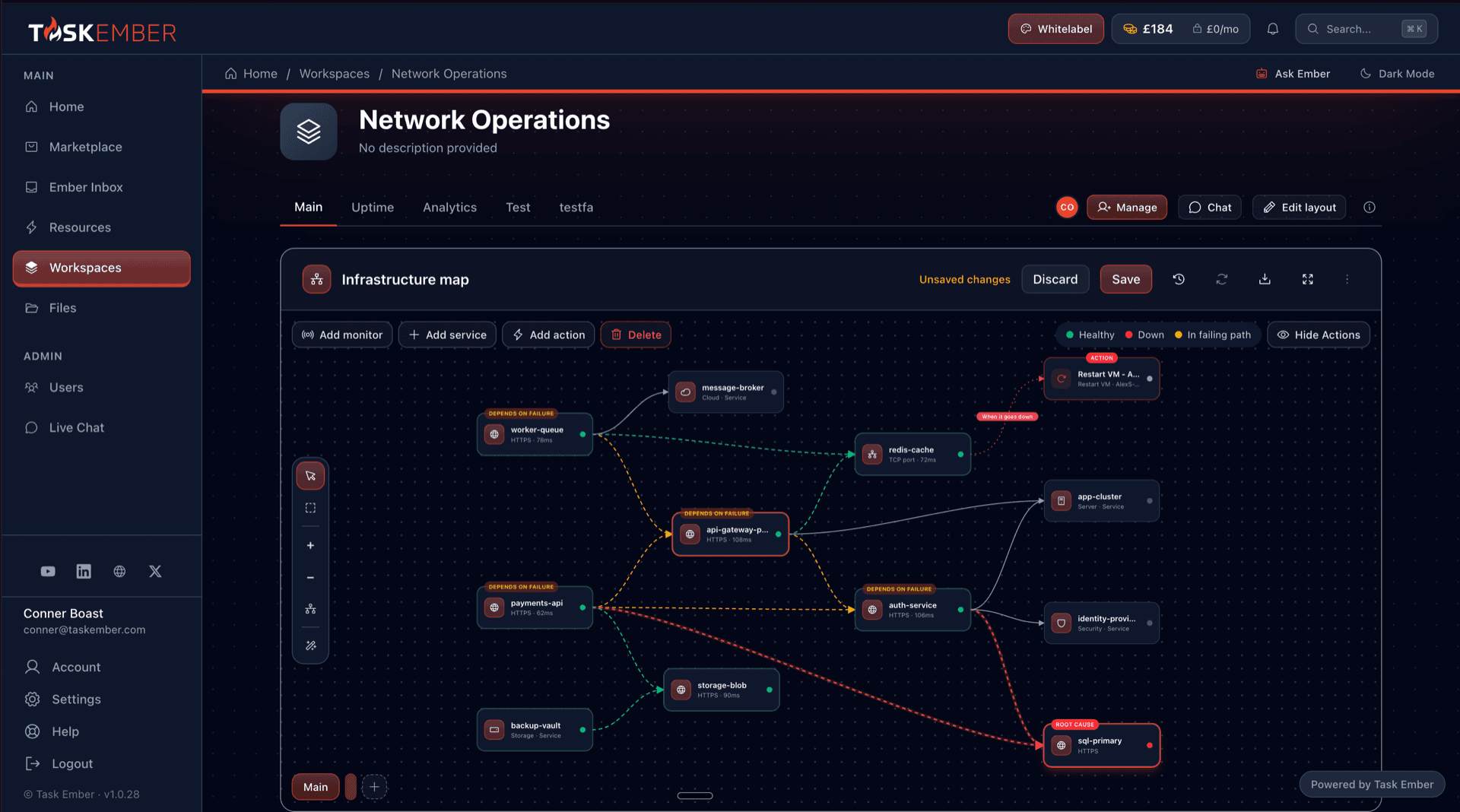Open the infrastructure map history icon
Image resolution: width=1460 pixels, height=812 pixels.
pos(1179,279)
